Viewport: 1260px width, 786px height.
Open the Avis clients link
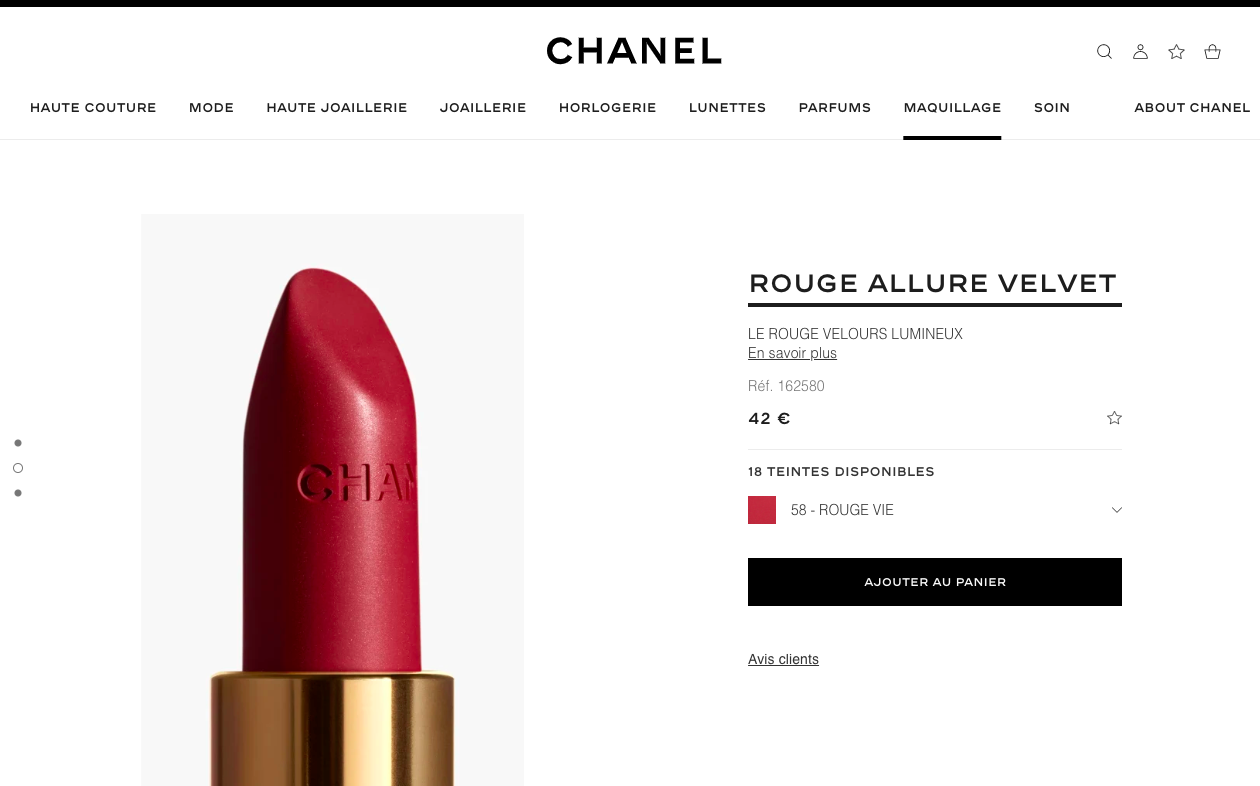783,659
